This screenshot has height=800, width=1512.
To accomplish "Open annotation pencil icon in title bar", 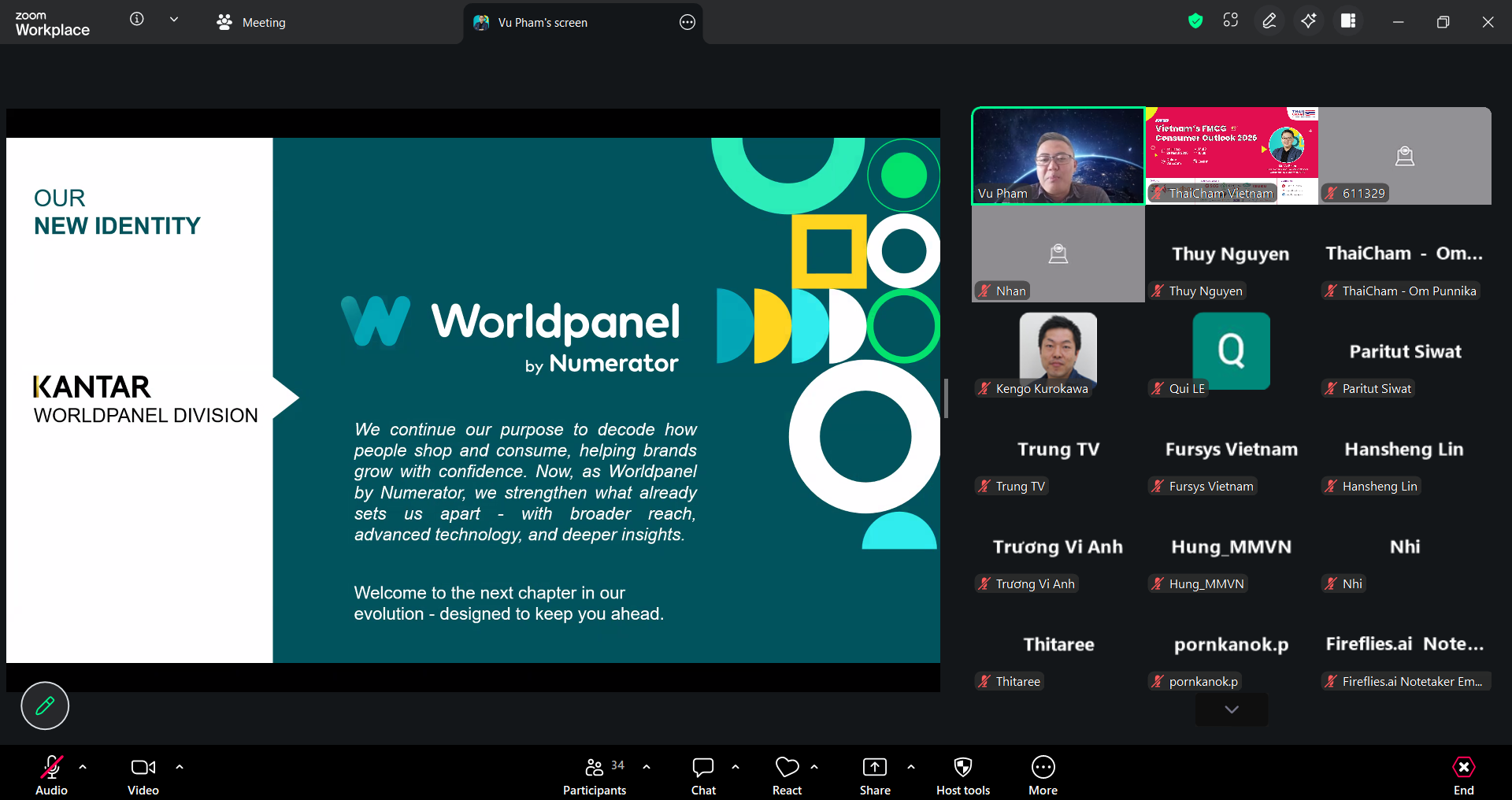I will [1269, 21].
